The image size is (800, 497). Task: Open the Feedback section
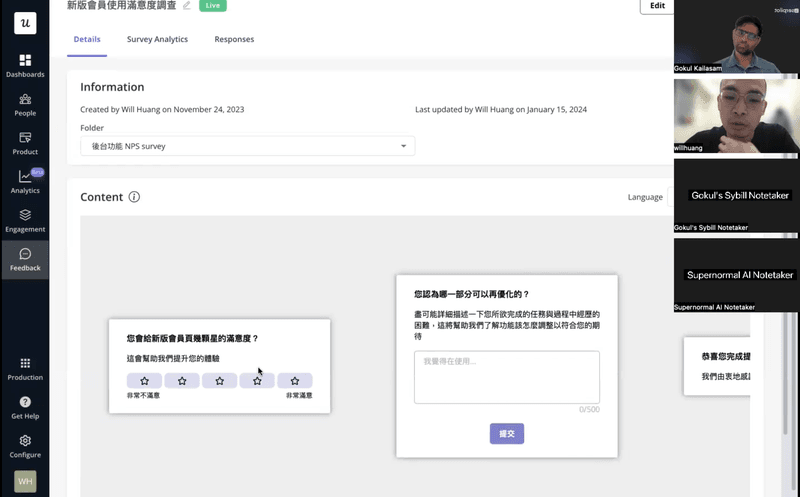25,259
